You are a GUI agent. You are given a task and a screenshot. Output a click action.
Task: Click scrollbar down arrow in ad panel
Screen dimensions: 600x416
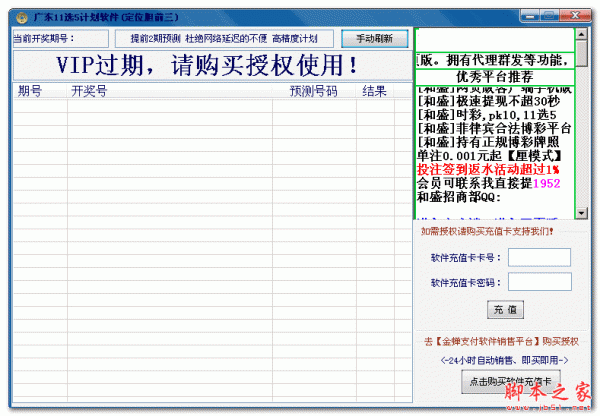[581, 213]
